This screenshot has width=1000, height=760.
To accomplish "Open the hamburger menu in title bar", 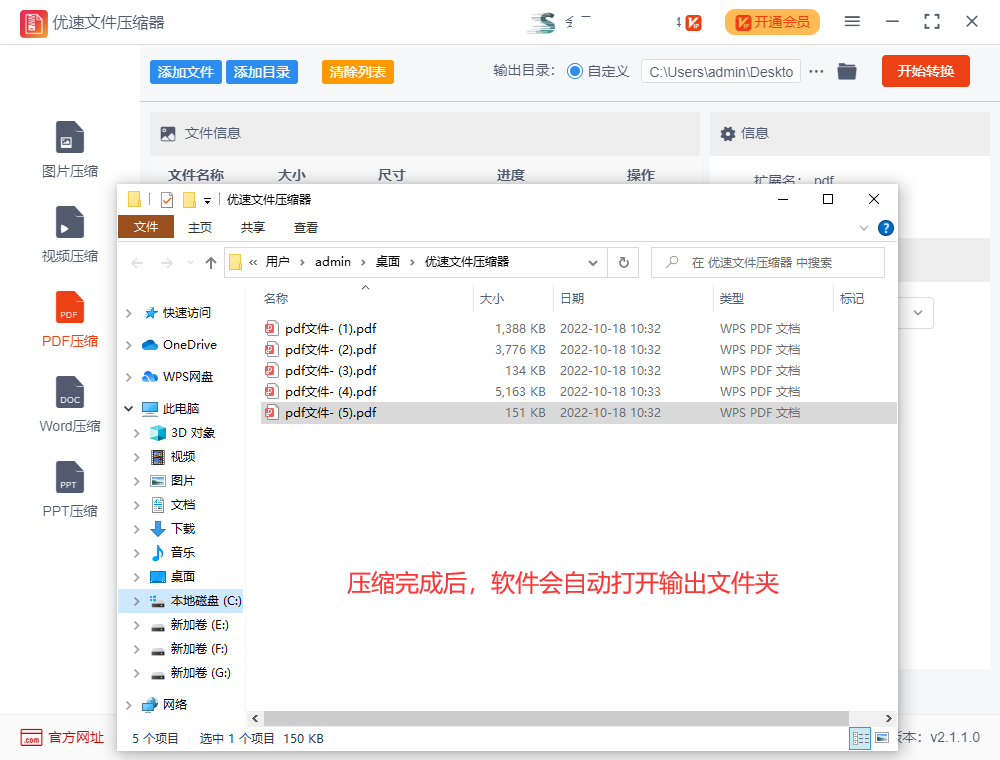I will click(x=852, y=22).
